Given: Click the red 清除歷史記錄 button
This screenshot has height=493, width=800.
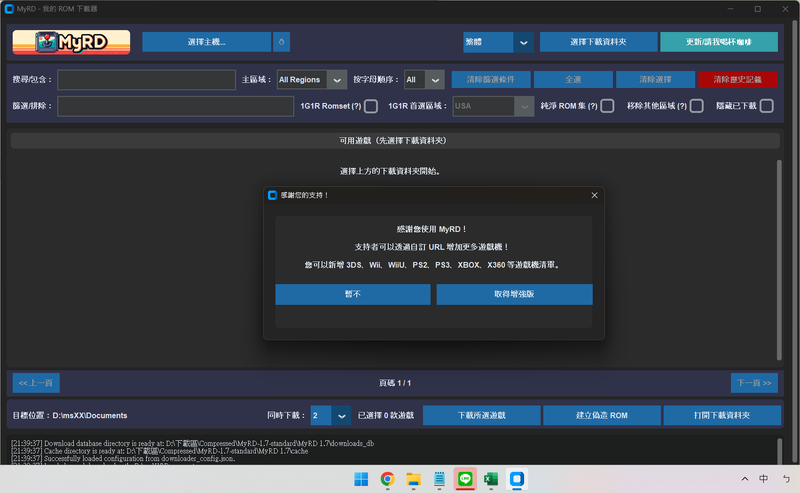Looking at the screenshot, I should pyautogui.click(x=738, y=80).
